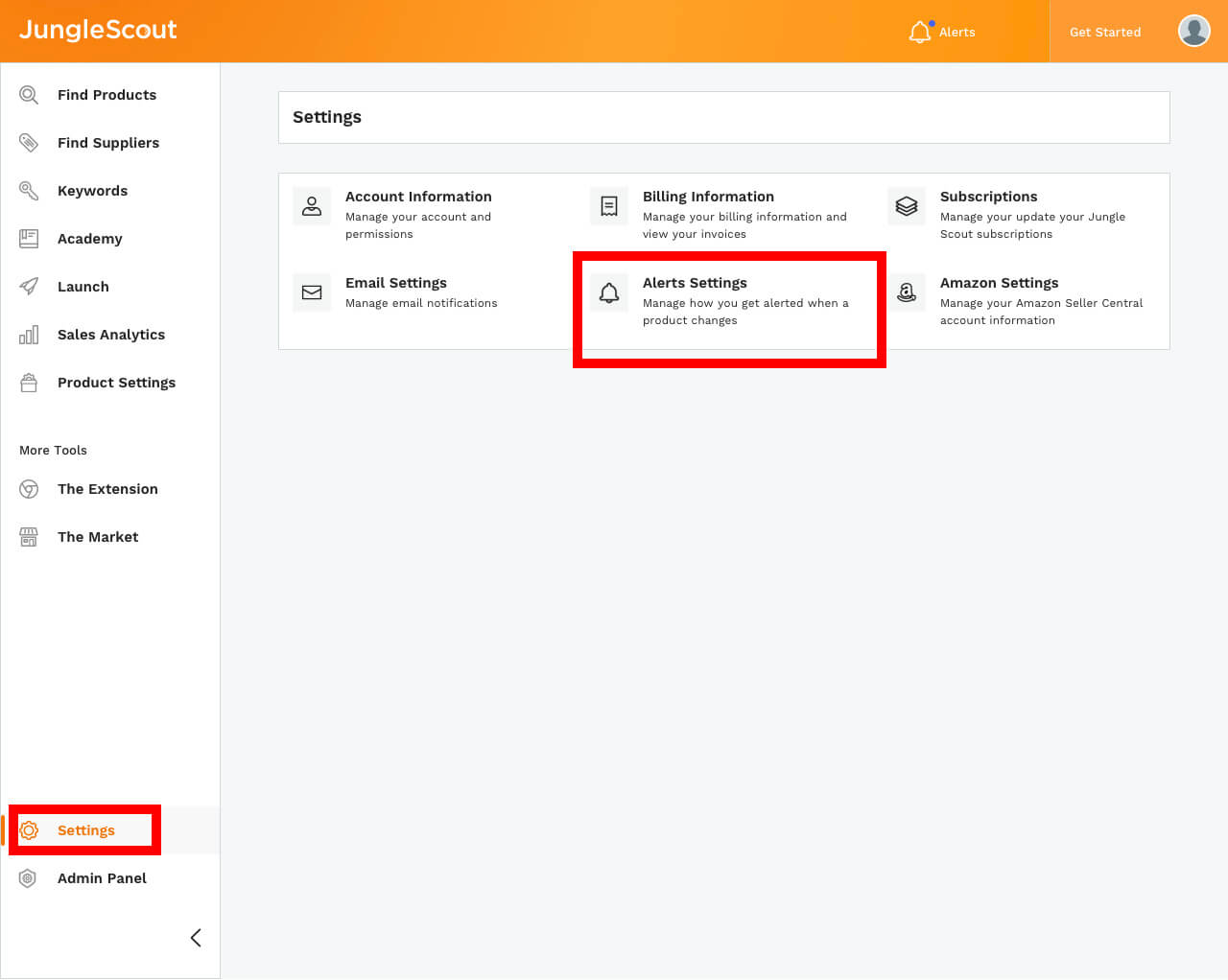Go to Find Suppliers in sidebar
1228x980 pixels.
point(108,143)
